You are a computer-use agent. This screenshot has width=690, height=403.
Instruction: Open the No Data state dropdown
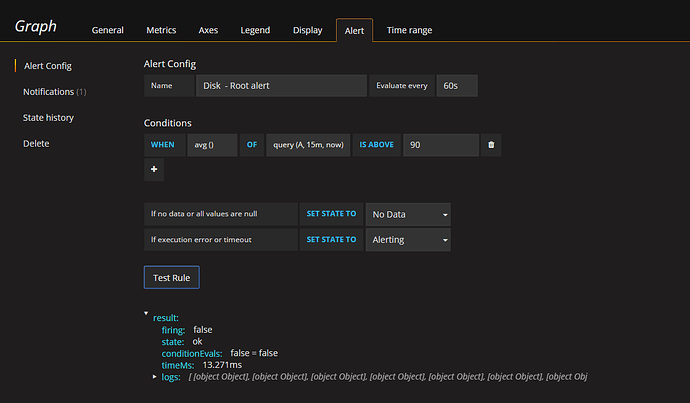[x=407, y=214]
